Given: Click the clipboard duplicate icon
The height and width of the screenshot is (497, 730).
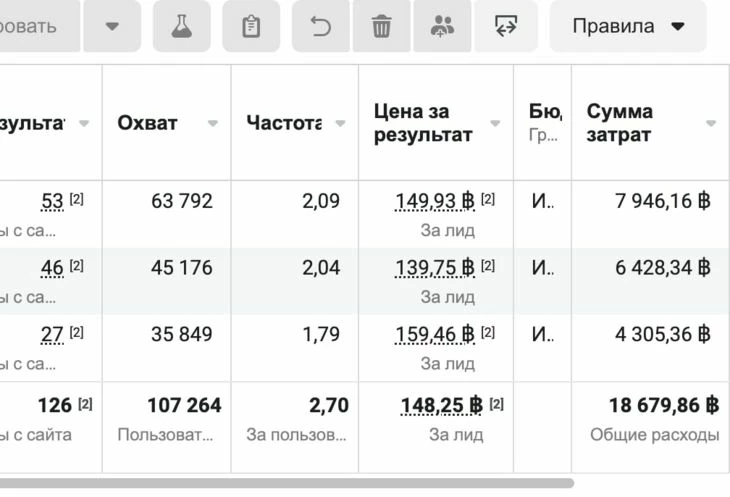Looking at the screenshot, I should (251, 27).
